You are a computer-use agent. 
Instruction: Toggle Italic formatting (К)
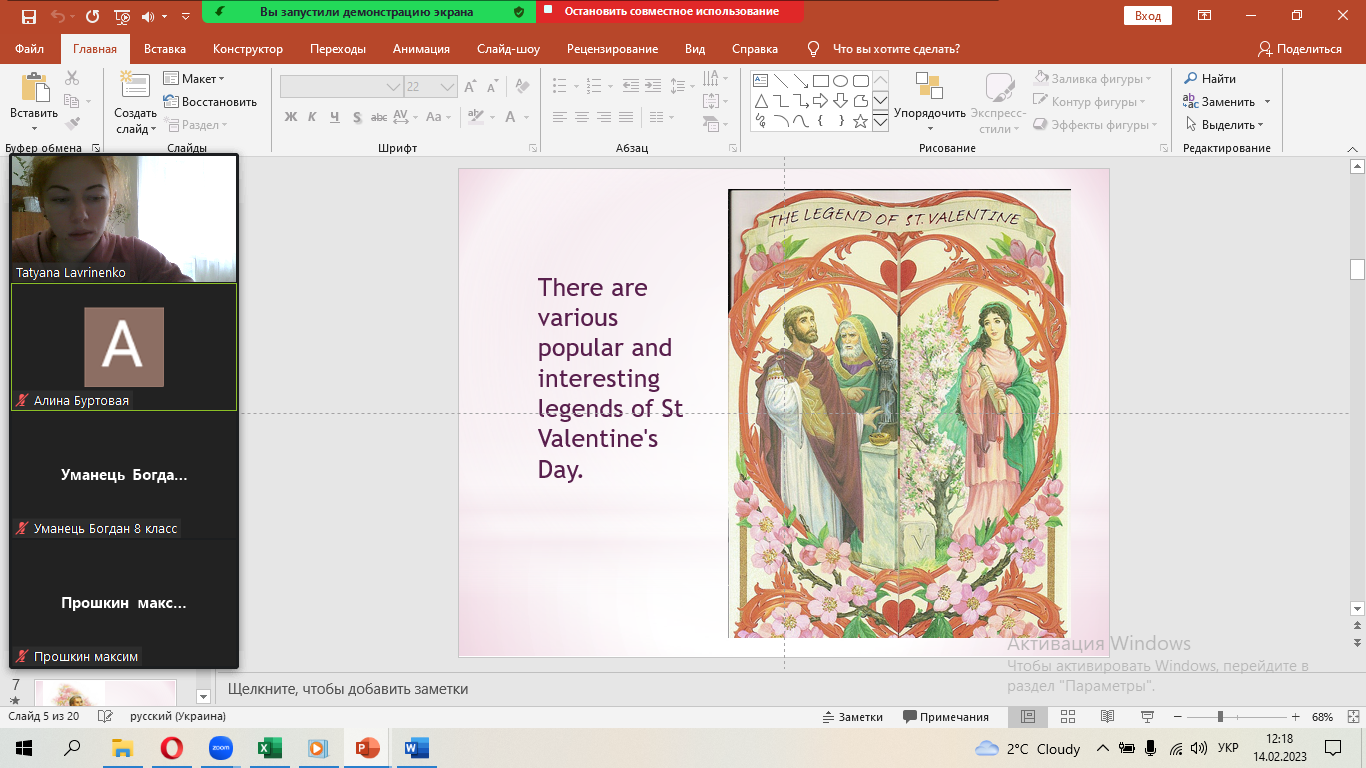[x=312, y=117]
